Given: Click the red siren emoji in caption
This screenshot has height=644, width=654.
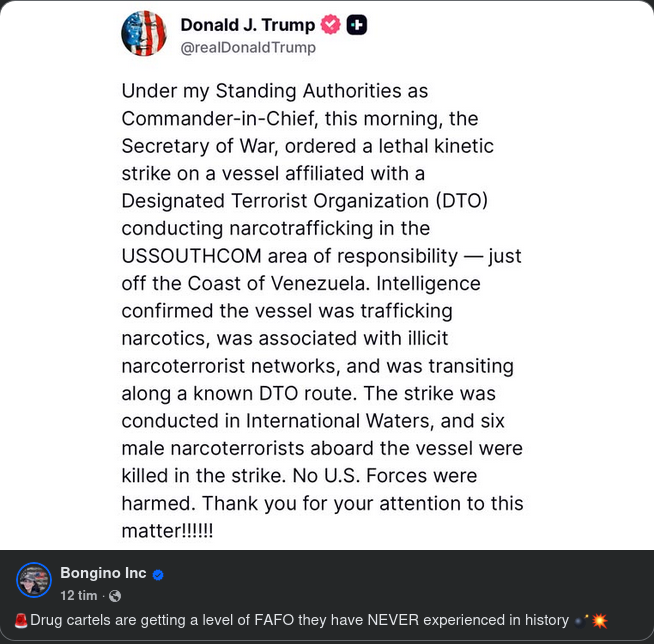Looking at the screenshot, I should (21, 621).
